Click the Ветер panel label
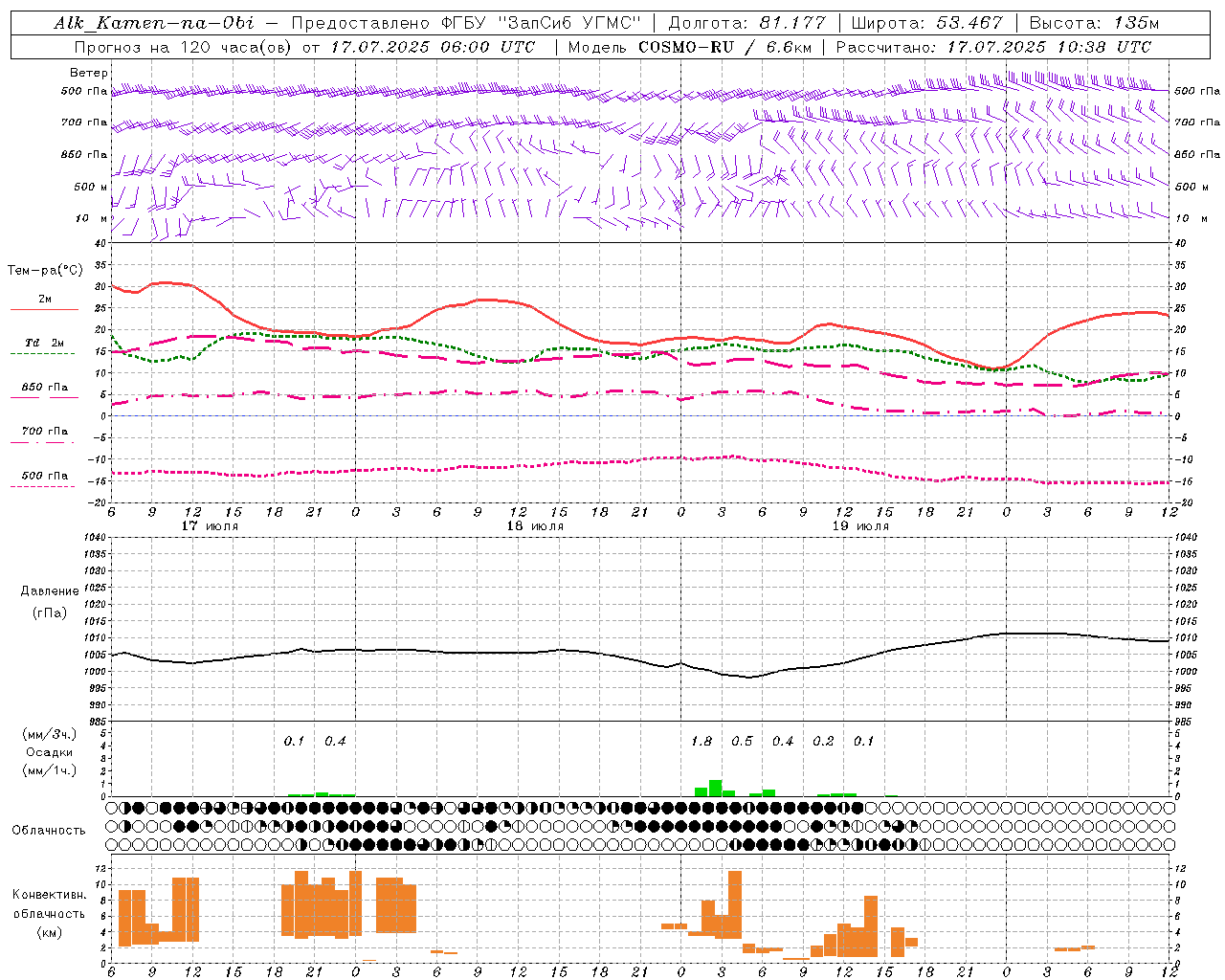This screenshot has height=980, width=1225. (x=89, y=73)
